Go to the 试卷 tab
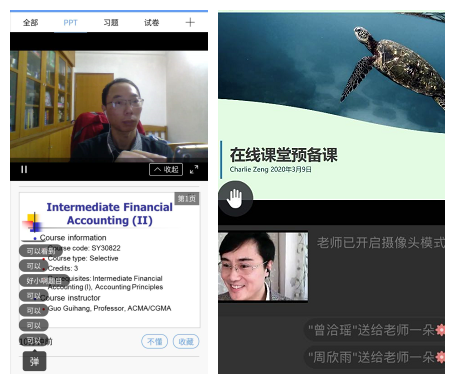This screenshot has width=455, height=384. click(151, 22)
